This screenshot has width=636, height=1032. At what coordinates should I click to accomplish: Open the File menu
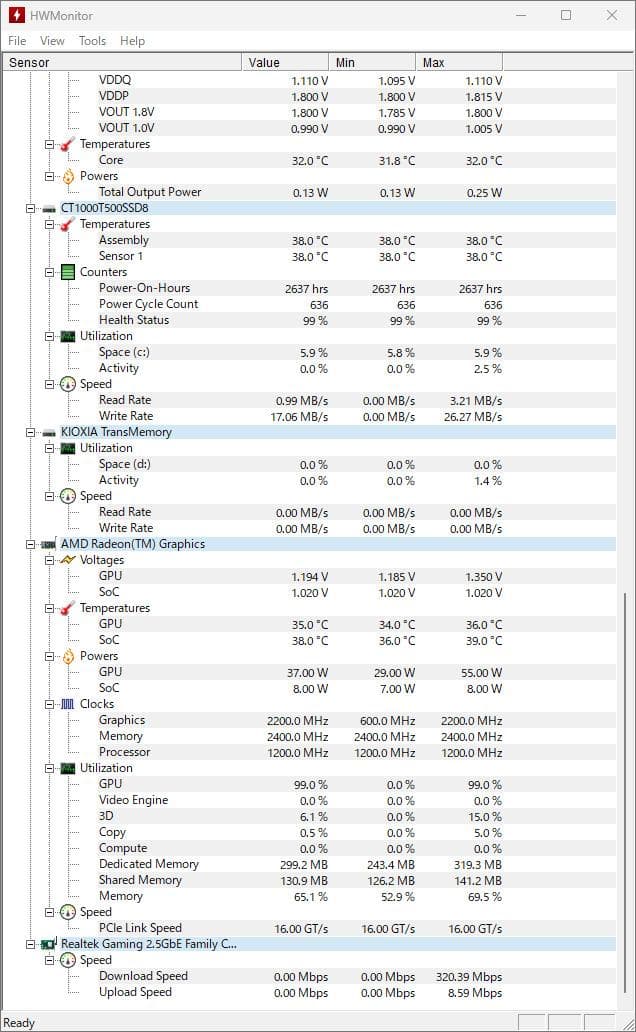coord(16,41)
